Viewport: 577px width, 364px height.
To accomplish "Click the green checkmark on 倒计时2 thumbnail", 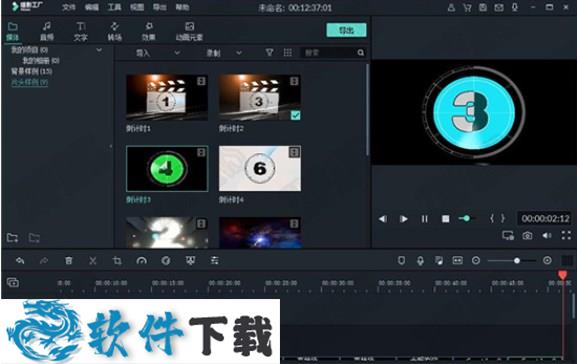I will [295, 115].
